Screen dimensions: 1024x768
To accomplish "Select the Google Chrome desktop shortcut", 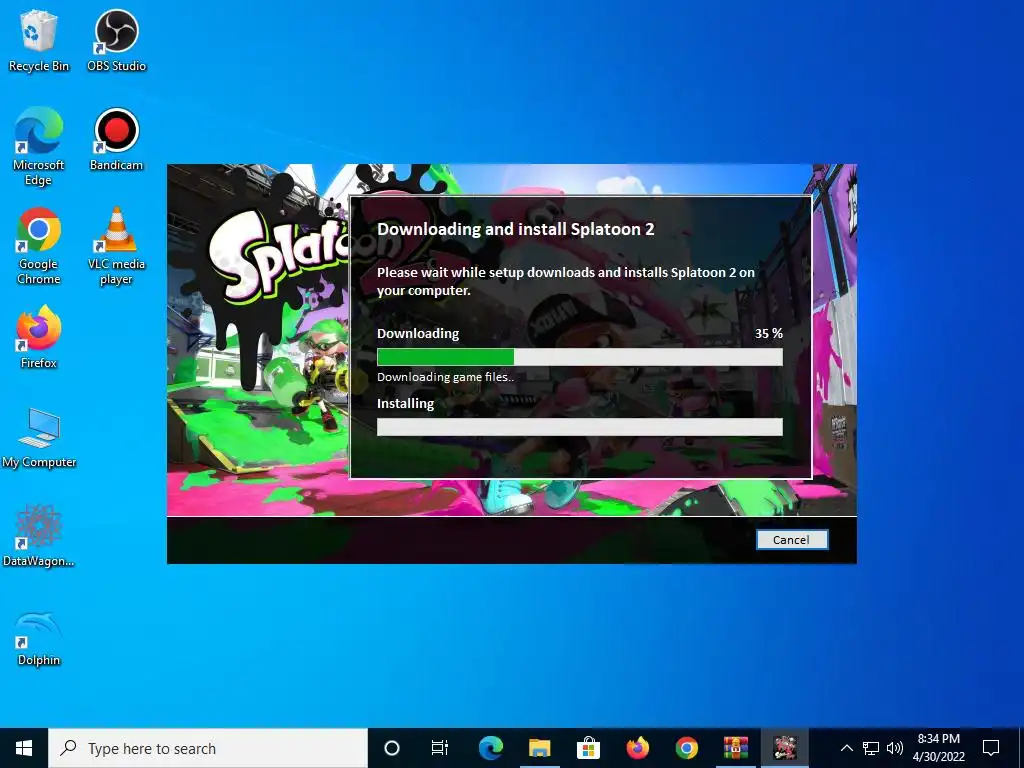I will tap(39, 246).
